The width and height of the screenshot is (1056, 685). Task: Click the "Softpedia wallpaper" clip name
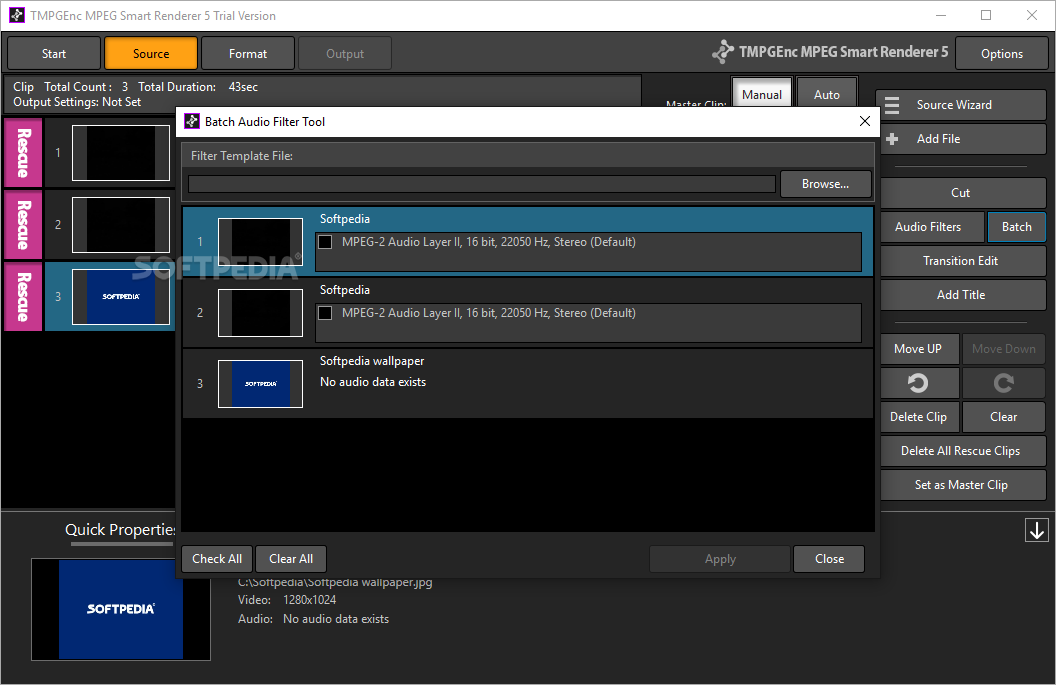[372, 361]
